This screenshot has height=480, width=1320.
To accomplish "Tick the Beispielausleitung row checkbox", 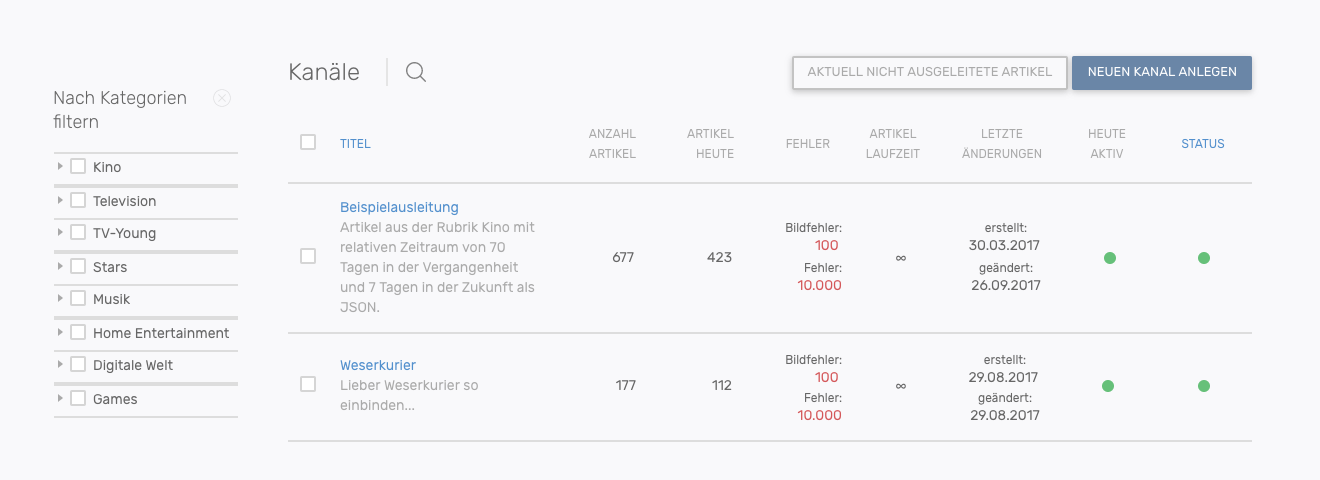I will [x=308, y=257].
